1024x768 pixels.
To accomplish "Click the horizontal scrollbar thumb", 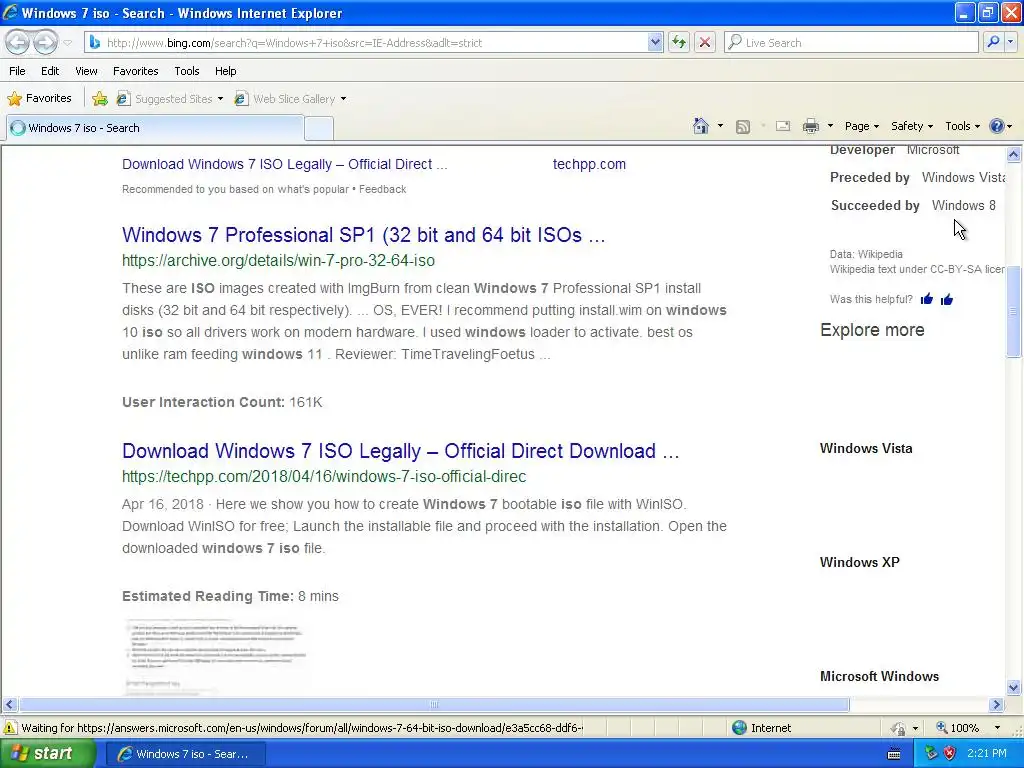I will click(434, 705).
